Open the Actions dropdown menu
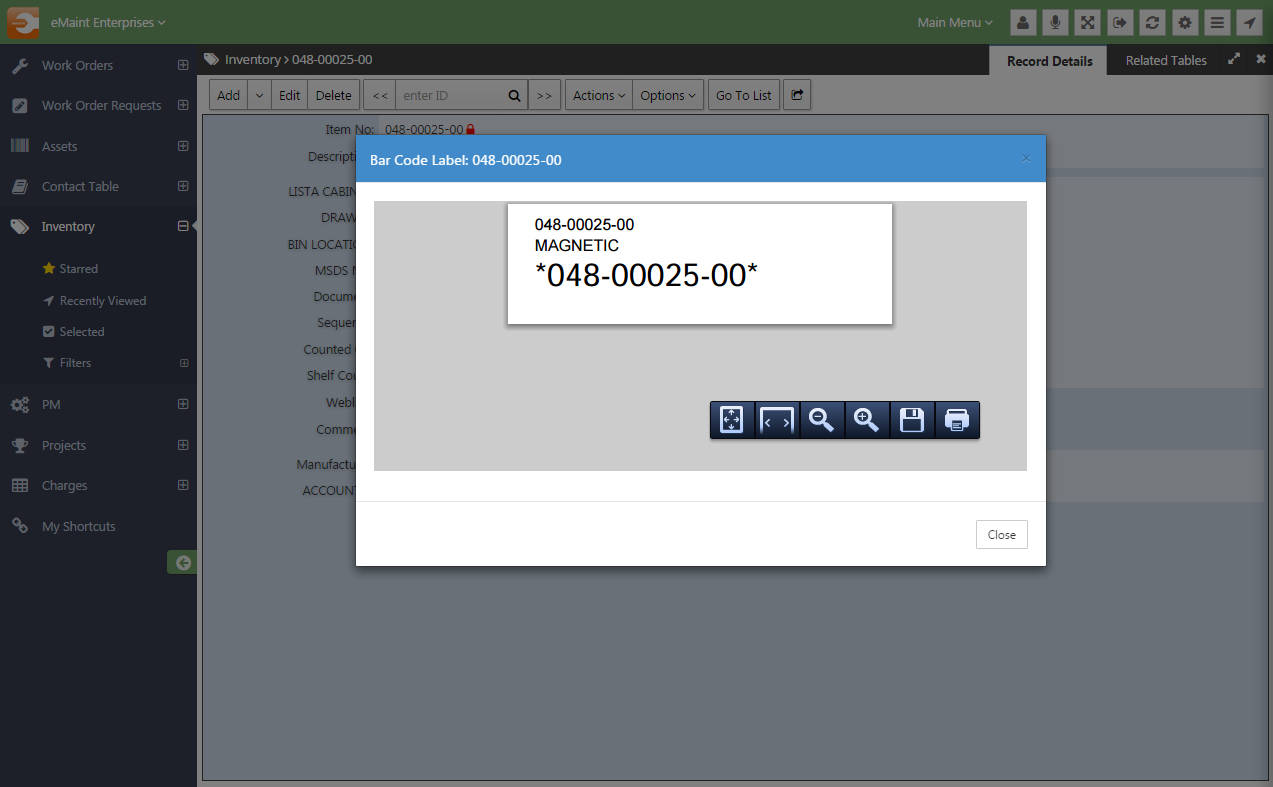The image size is (1273, 787). pos(599,95)
